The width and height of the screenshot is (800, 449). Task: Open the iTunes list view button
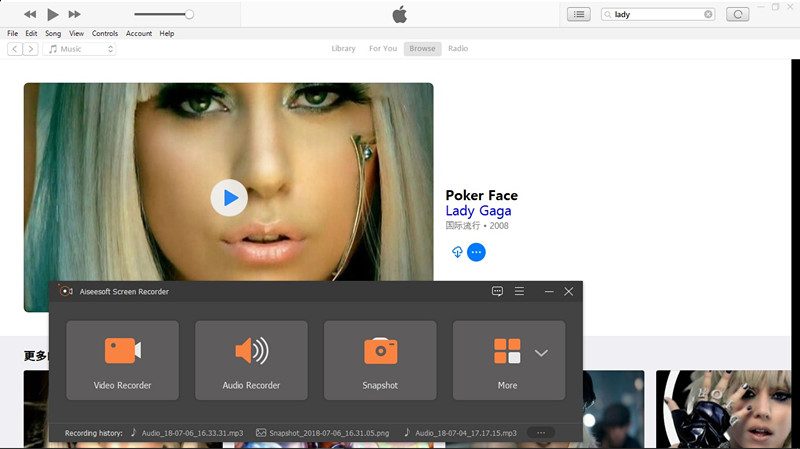tap(579, 14)
